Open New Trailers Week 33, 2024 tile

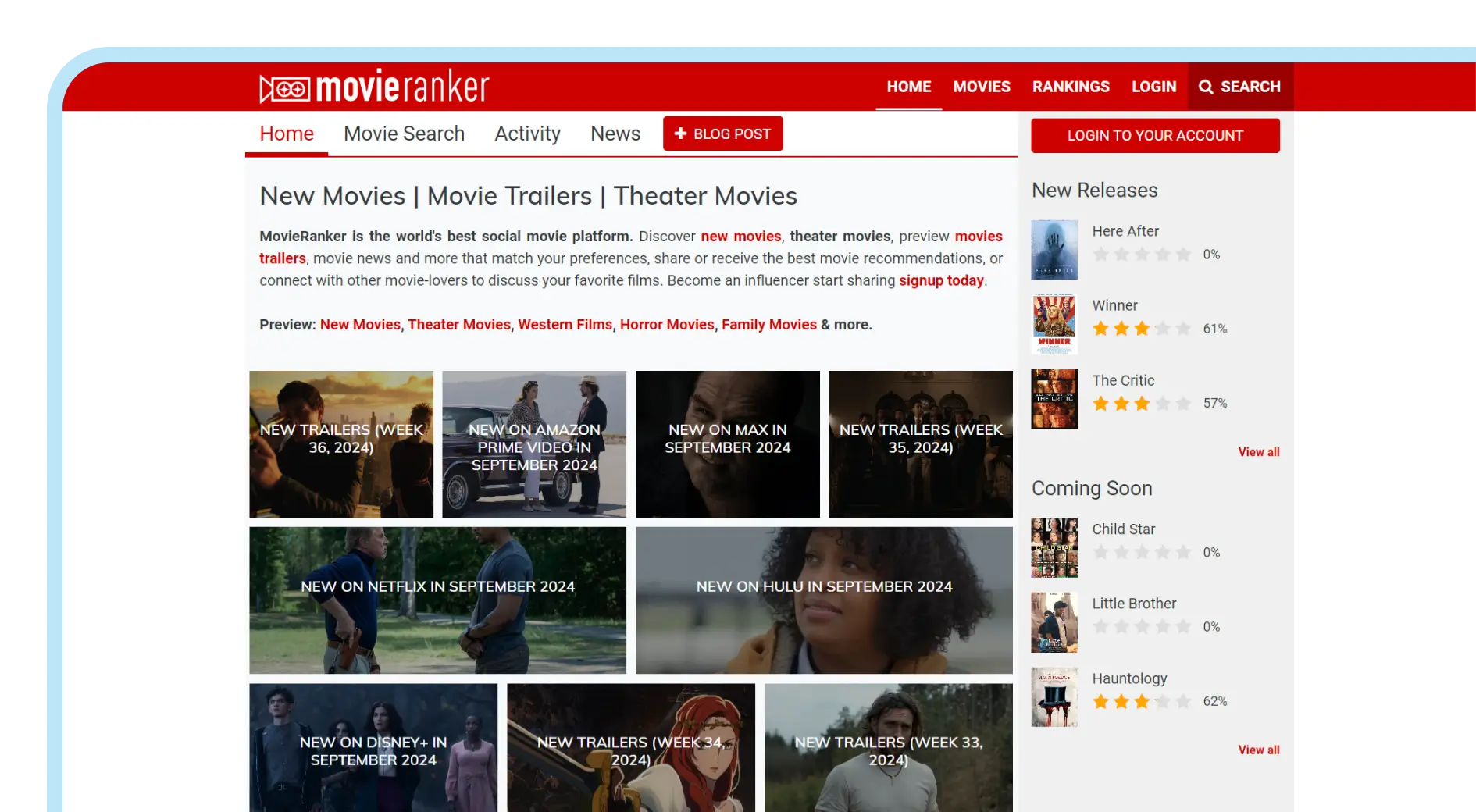pos(889,748)
